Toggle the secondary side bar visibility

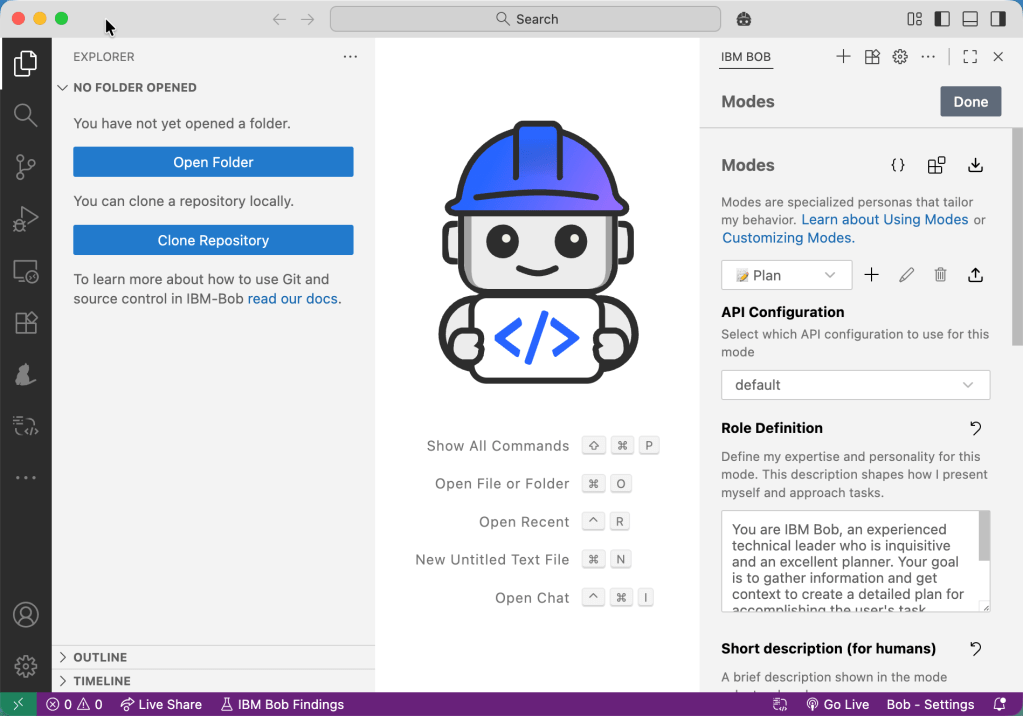coord(998,19)
